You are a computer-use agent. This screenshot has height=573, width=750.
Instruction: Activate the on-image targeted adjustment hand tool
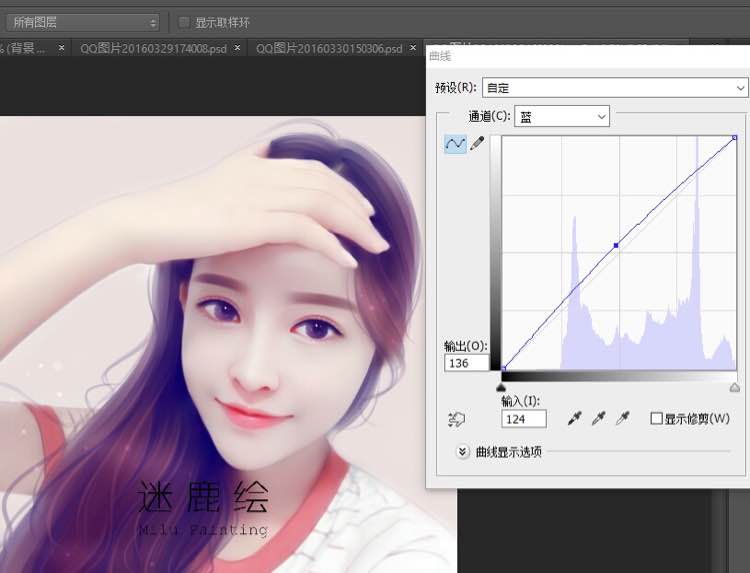[x=459, y=419]
